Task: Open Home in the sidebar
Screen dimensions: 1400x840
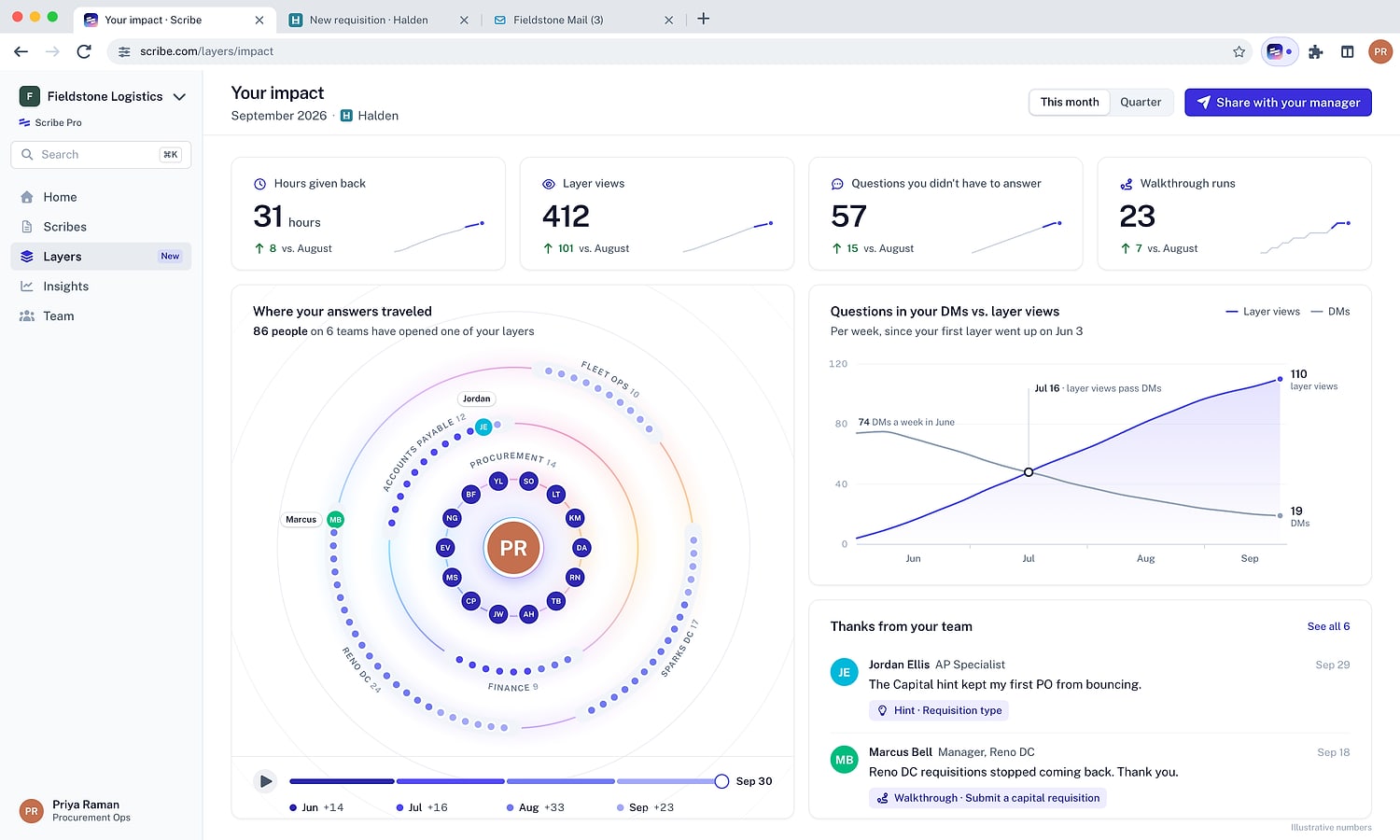Action: click(101, 197)
